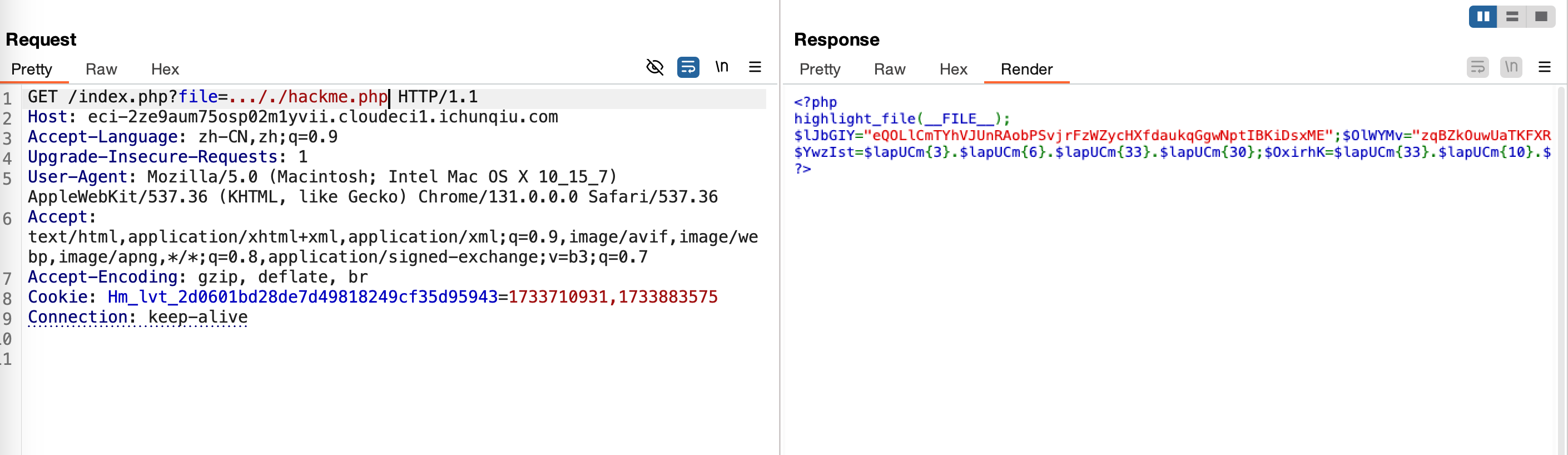Click Response \n newline icon
Image resolution: width=1568 pixels, height=455 pixels.
click(1511, 67)
